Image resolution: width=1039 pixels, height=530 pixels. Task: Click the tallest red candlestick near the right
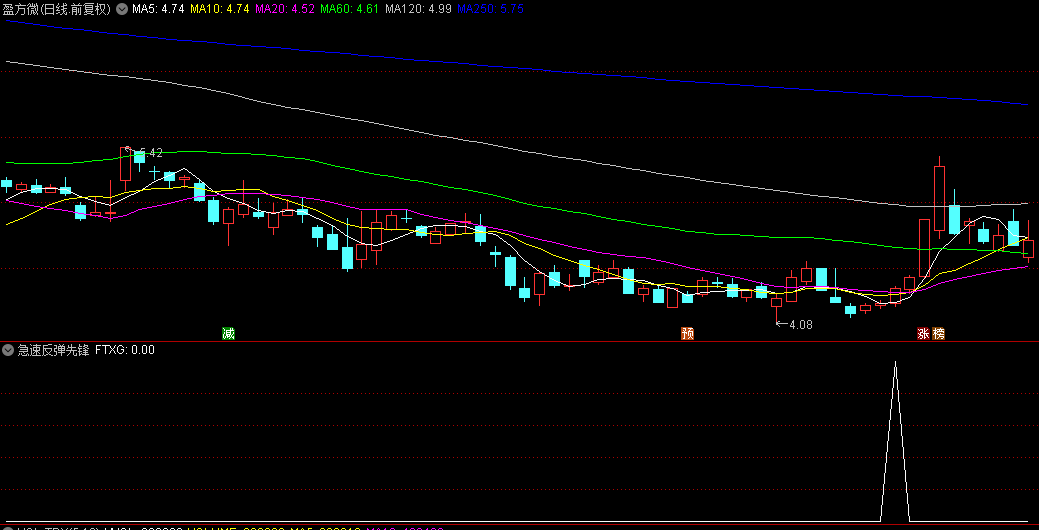point(939,197)
